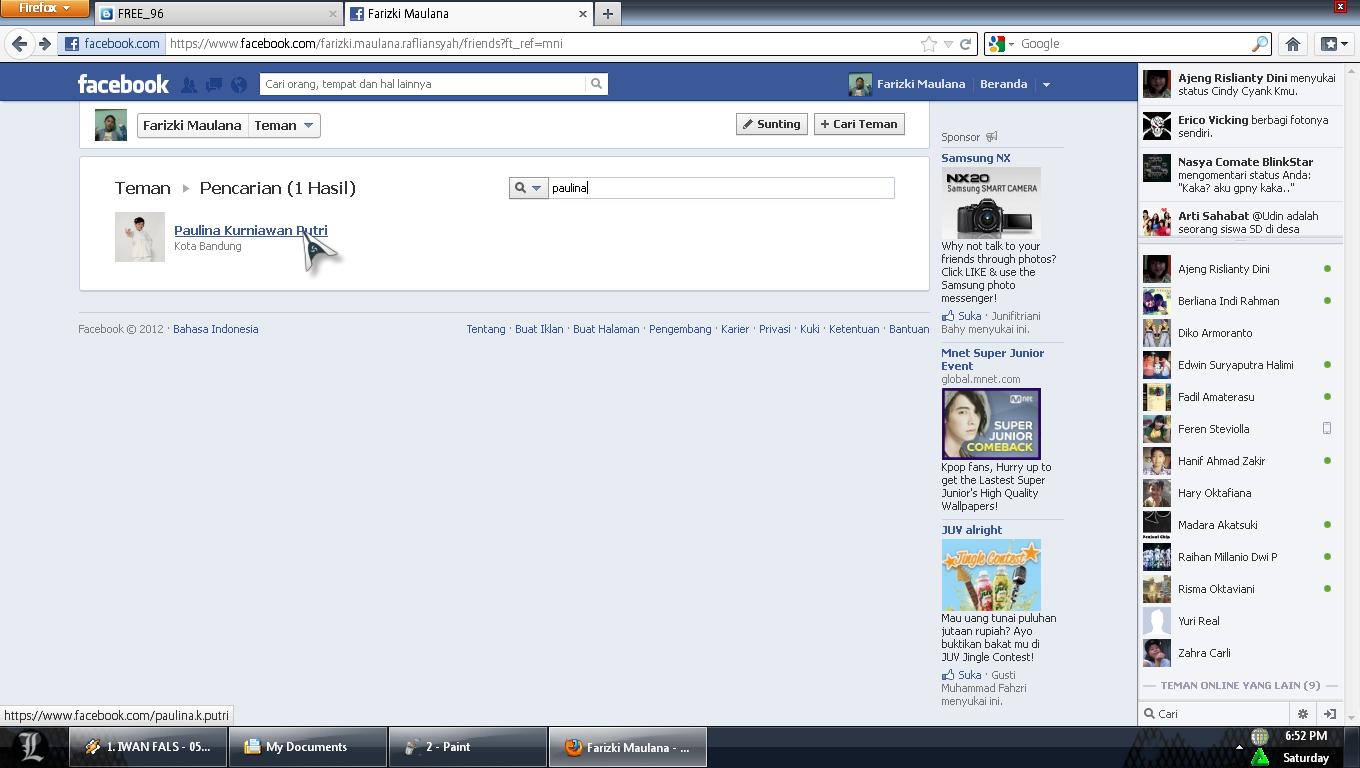Click the Super Junior Comeback ad image
This screenshot has height=768, width=1360.
pyautogui.click(x=991, y=424)
